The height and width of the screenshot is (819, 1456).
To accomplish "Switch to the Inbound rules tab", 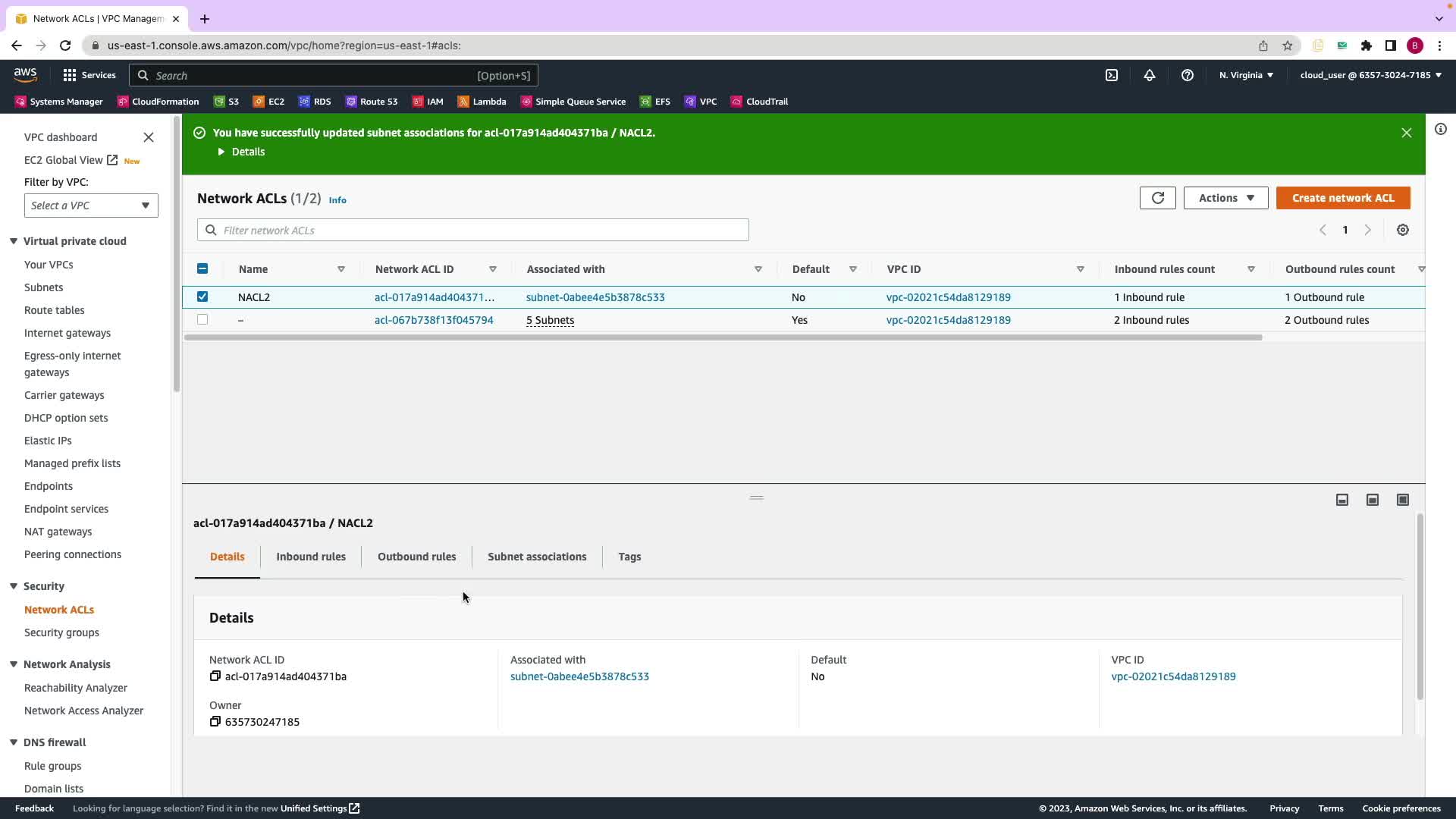I will tap(311, 557).
